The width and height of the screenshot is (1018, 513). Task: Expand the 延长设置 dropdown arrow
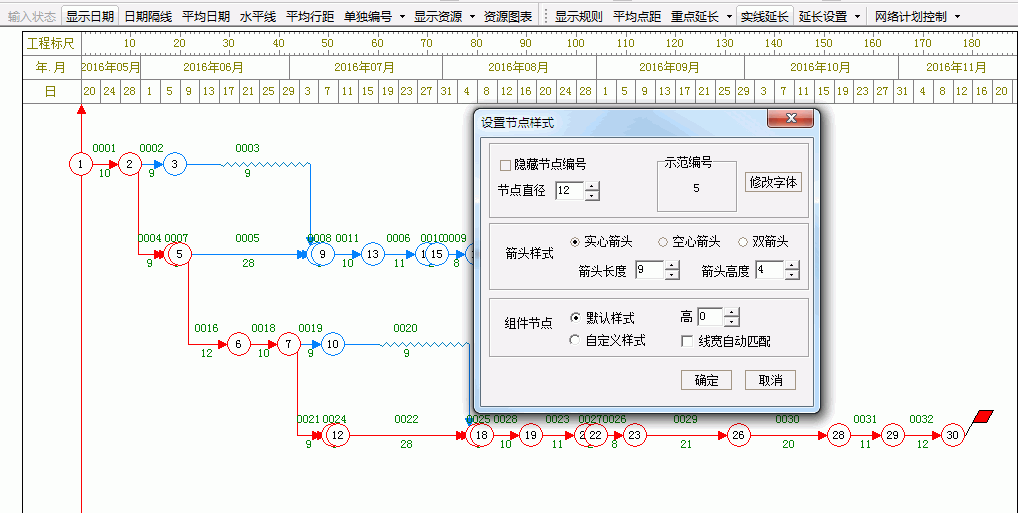pos(858,16)
